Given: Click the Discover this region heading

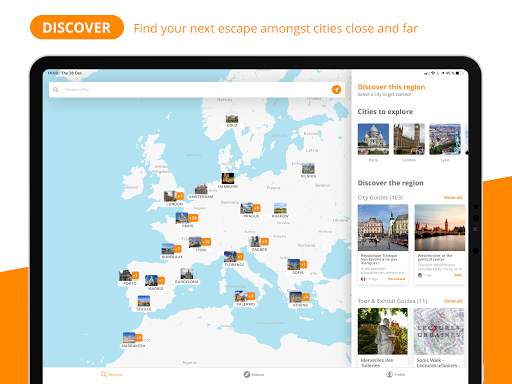Looking at the screenshot, I should click(x=391, y=87).
